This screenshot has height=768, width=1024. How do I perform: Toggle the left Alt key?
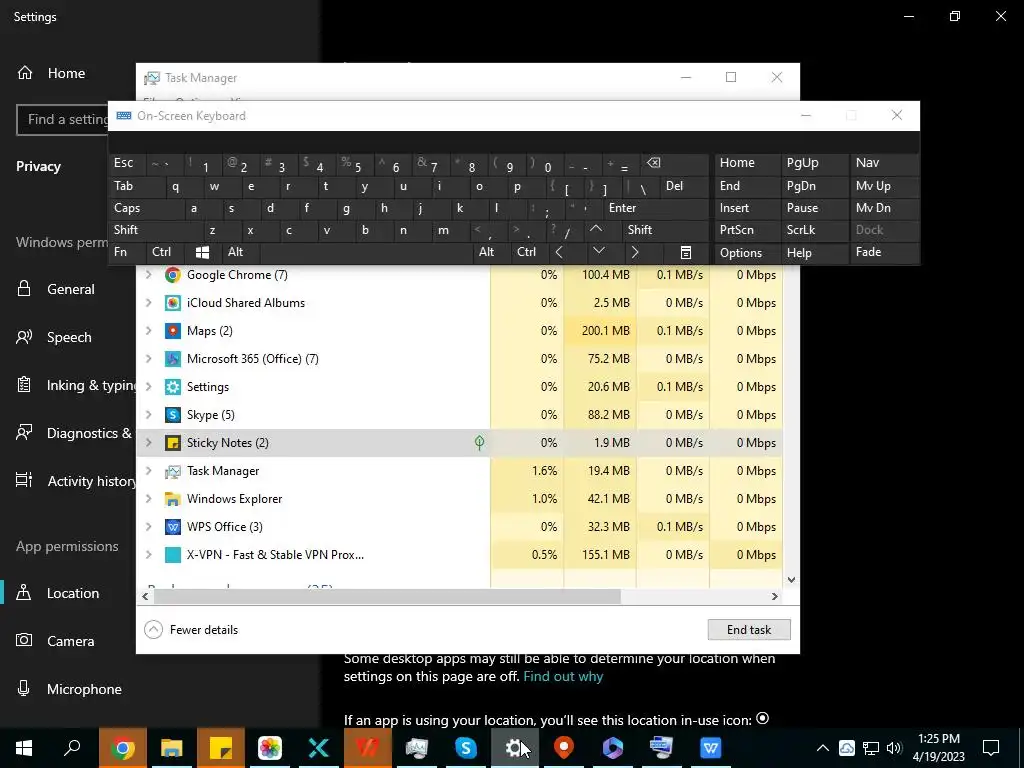(x=240, y=252)
